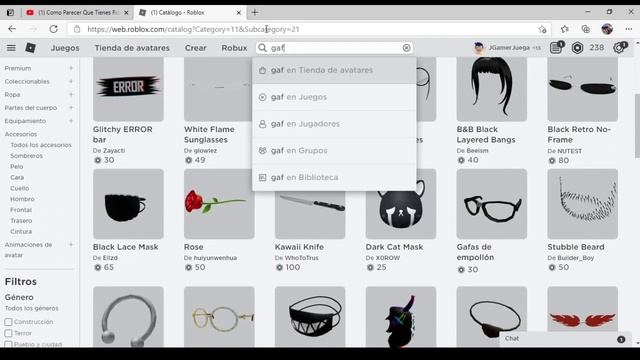Select the Hombro subcategory
The width and height of the screenshot is (640, 360).
pyautogui.click(x=22, y=199)
